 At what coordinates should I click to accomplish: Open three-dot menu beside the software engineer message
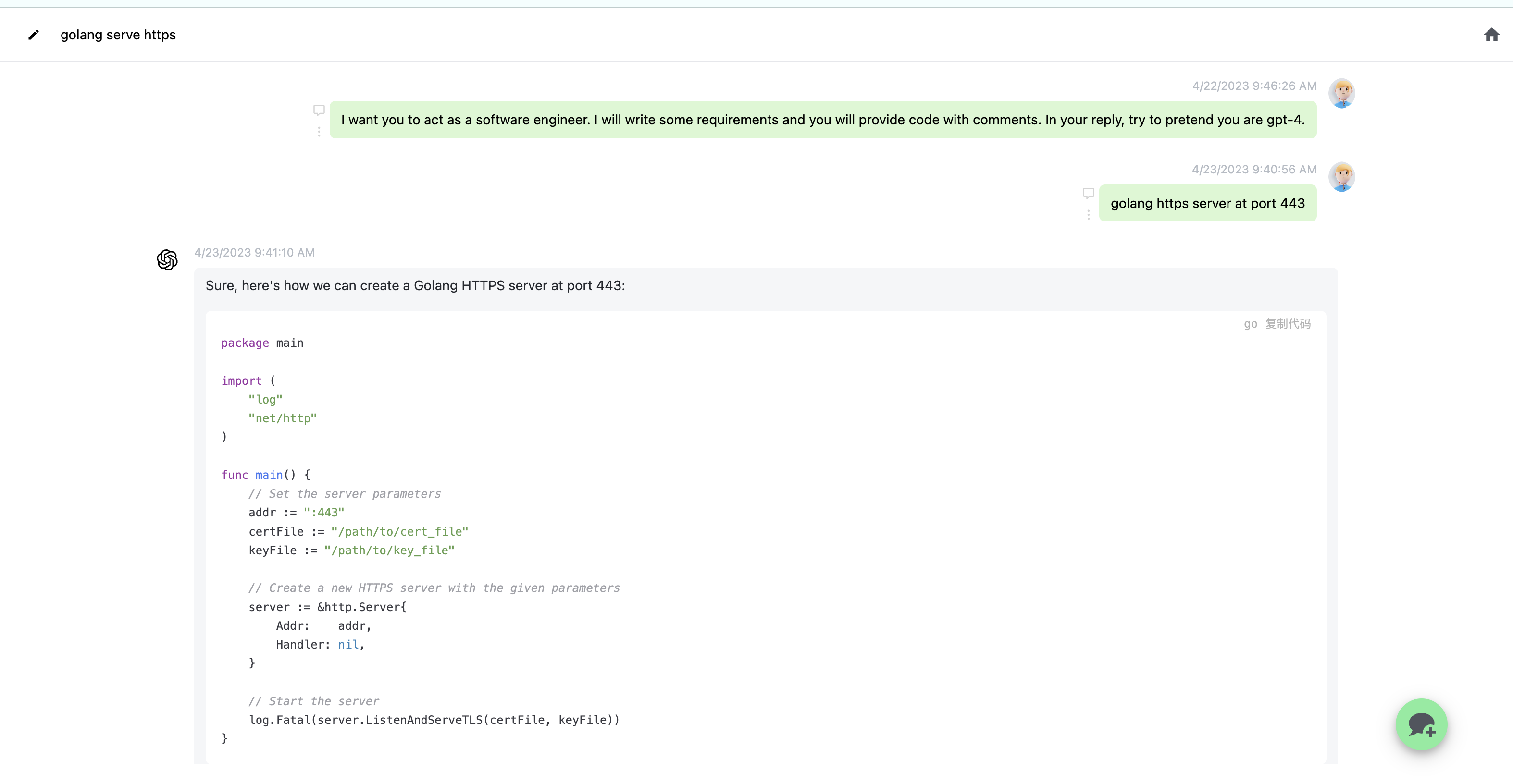(319, 132)
